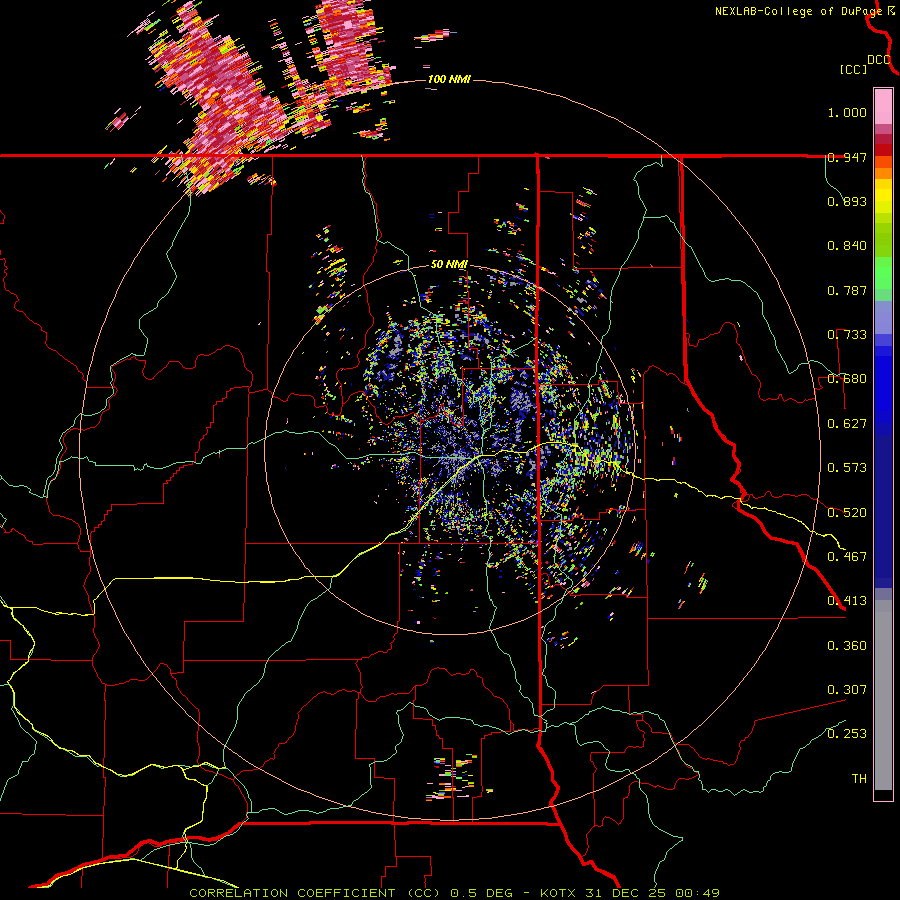Screen dimensions: 900x900
Task: Click the 0.680 legend value
Action: [x=847, y=379]
